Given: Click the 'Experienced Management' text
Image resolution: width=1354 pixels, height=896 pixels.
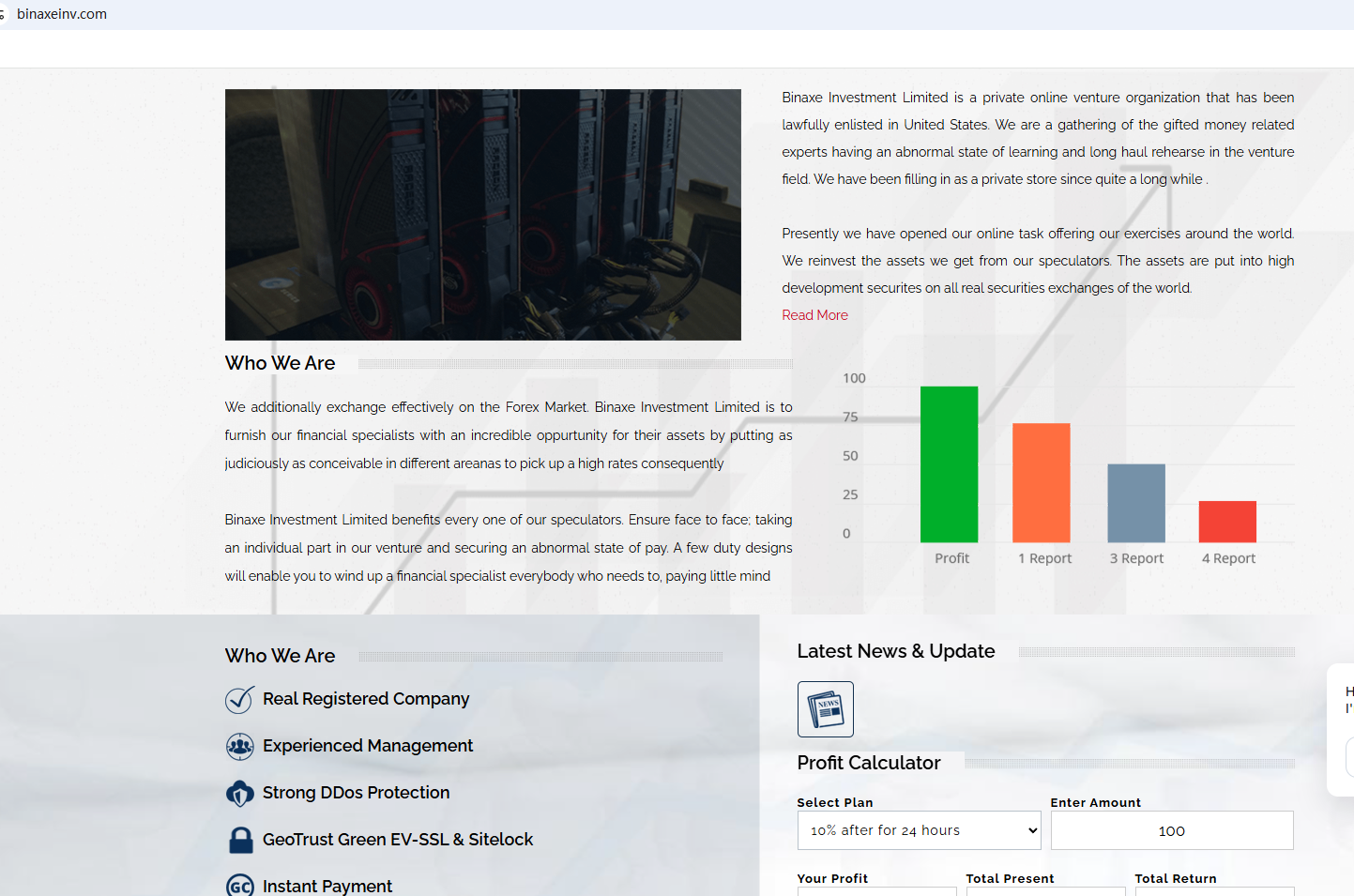Looking at the screenshot, I should 368,746.
